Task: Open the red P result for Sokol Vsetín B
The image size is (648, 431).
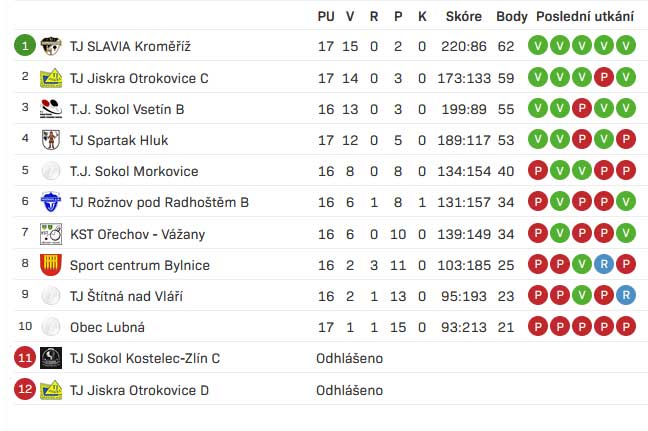Action: 582,109
